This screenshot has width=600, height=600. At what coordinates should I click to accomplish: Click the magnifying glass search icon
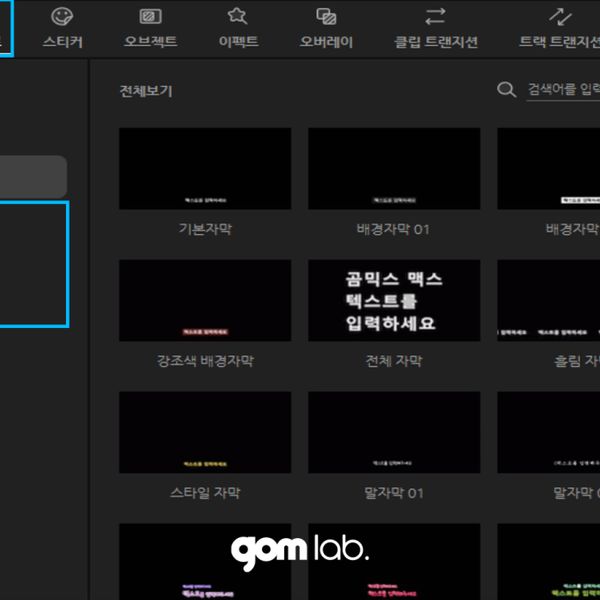click(507, 90)
